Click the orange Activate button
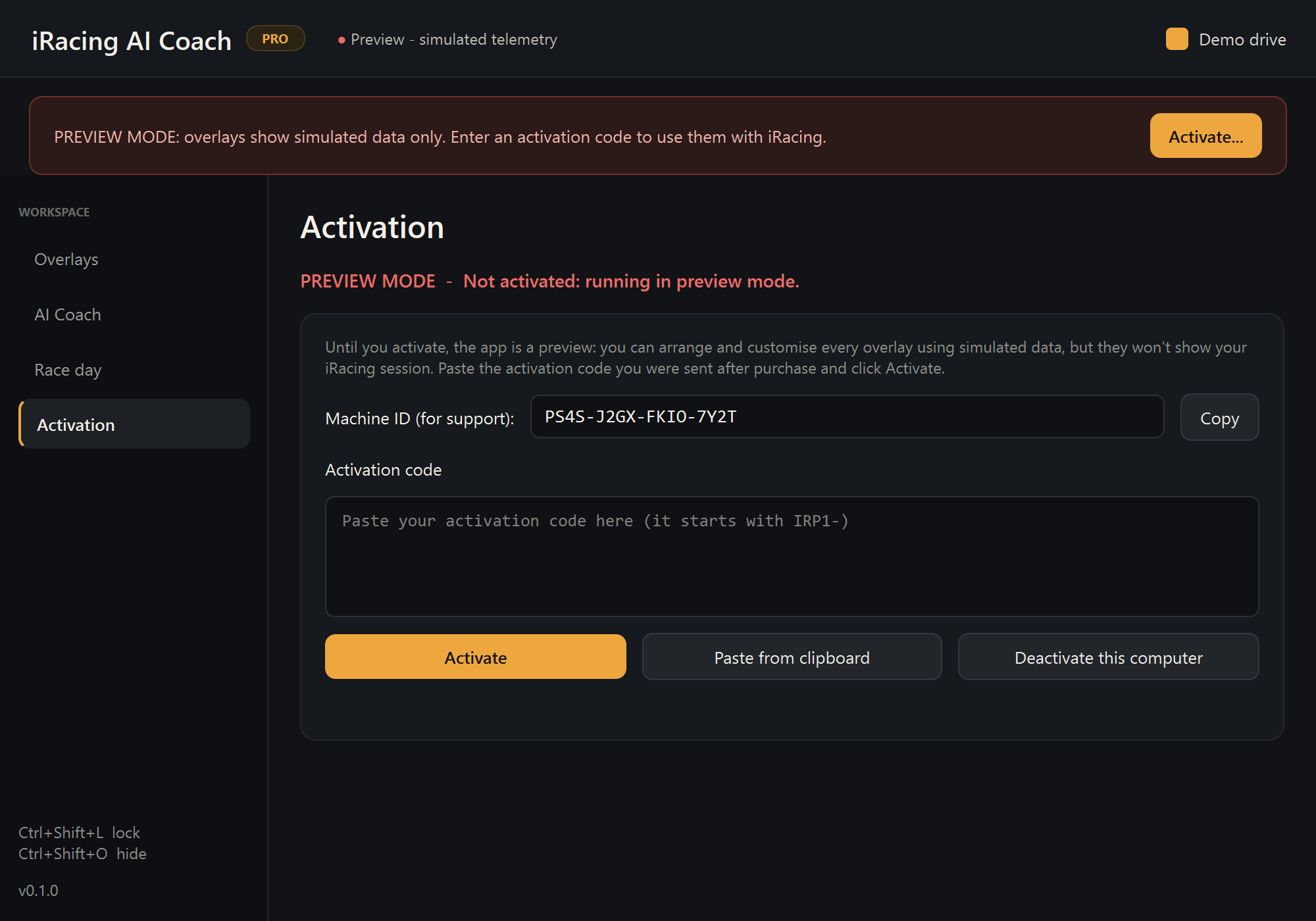Viewport: 1316px width, 921px height. pyautogui.click(x=475, y=657)
